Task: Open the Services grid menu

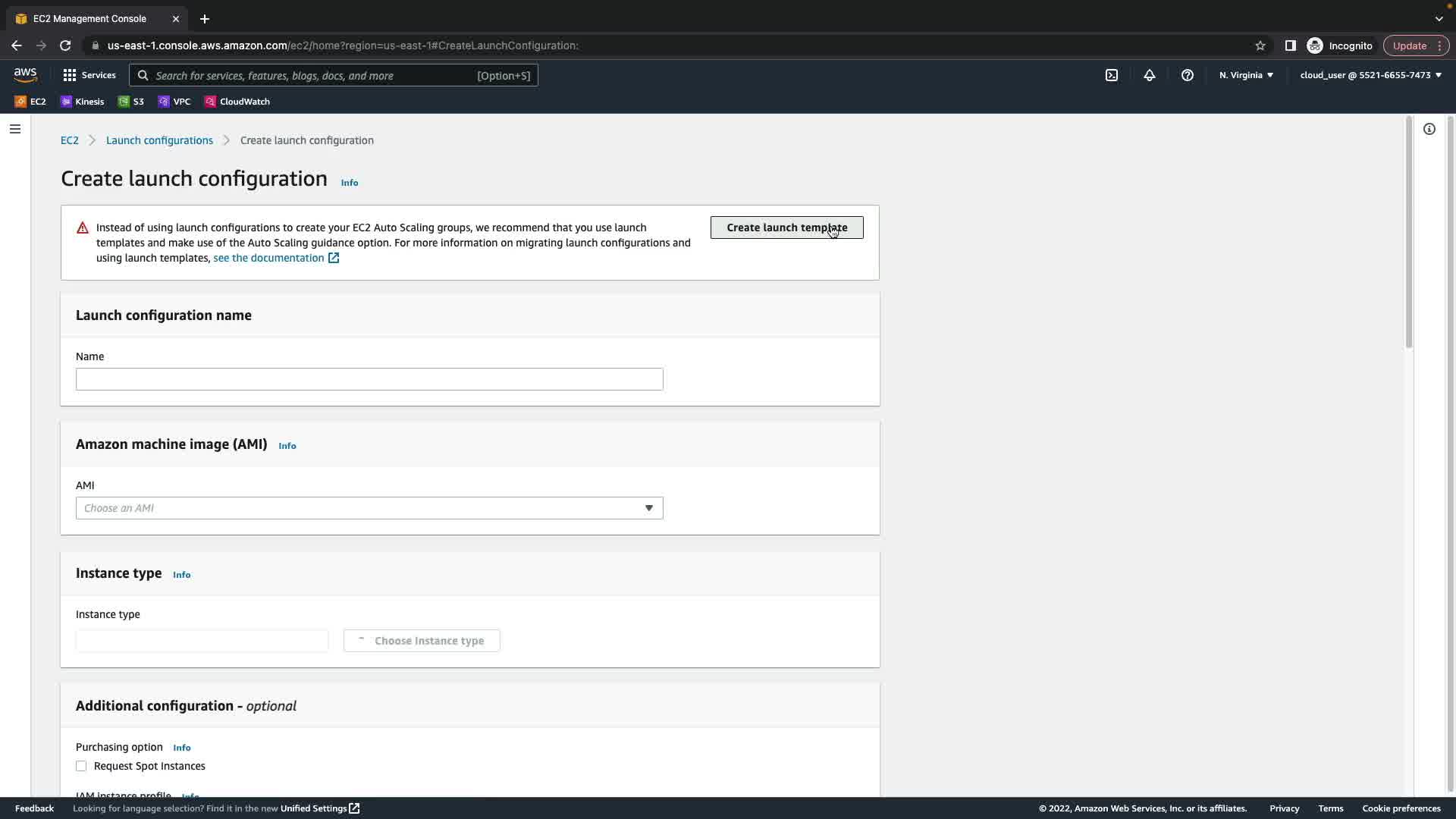Action: coord(89,75)
